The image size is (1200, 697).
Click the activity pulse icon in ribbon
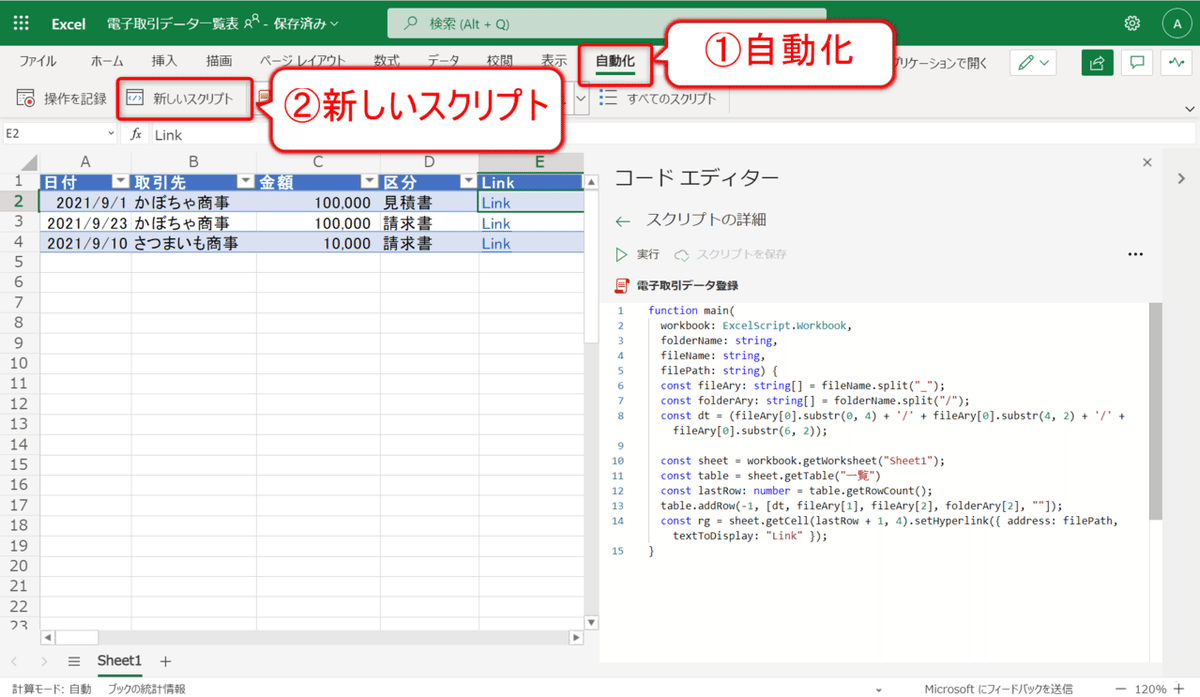(1176, 62)
